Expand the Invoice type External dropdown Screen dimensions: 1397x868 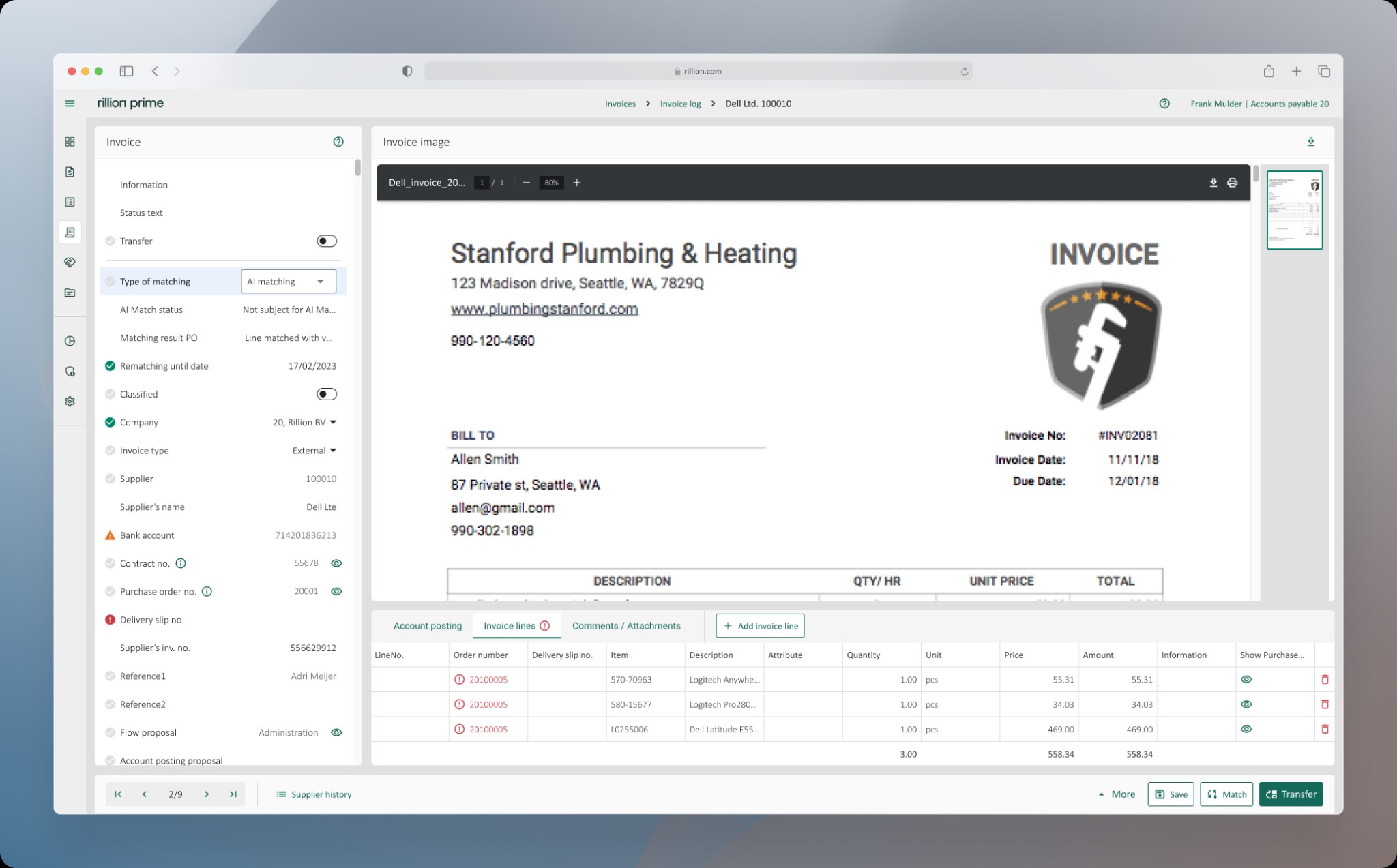click(333, 451)
